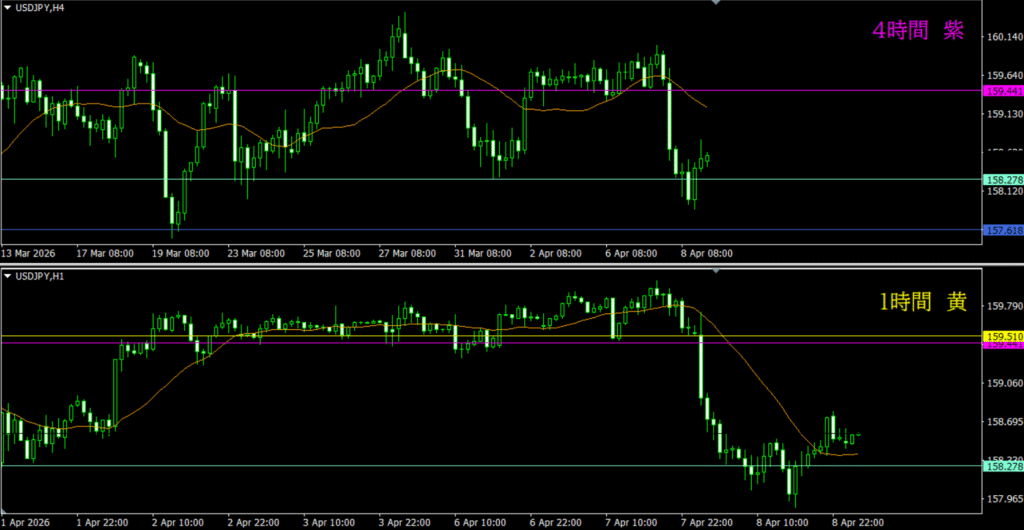Image resolution: width=1024 pixels, height=530 pixels.
Task: Click 159.060 on the H1 price scale
Action: [1003, 383]
